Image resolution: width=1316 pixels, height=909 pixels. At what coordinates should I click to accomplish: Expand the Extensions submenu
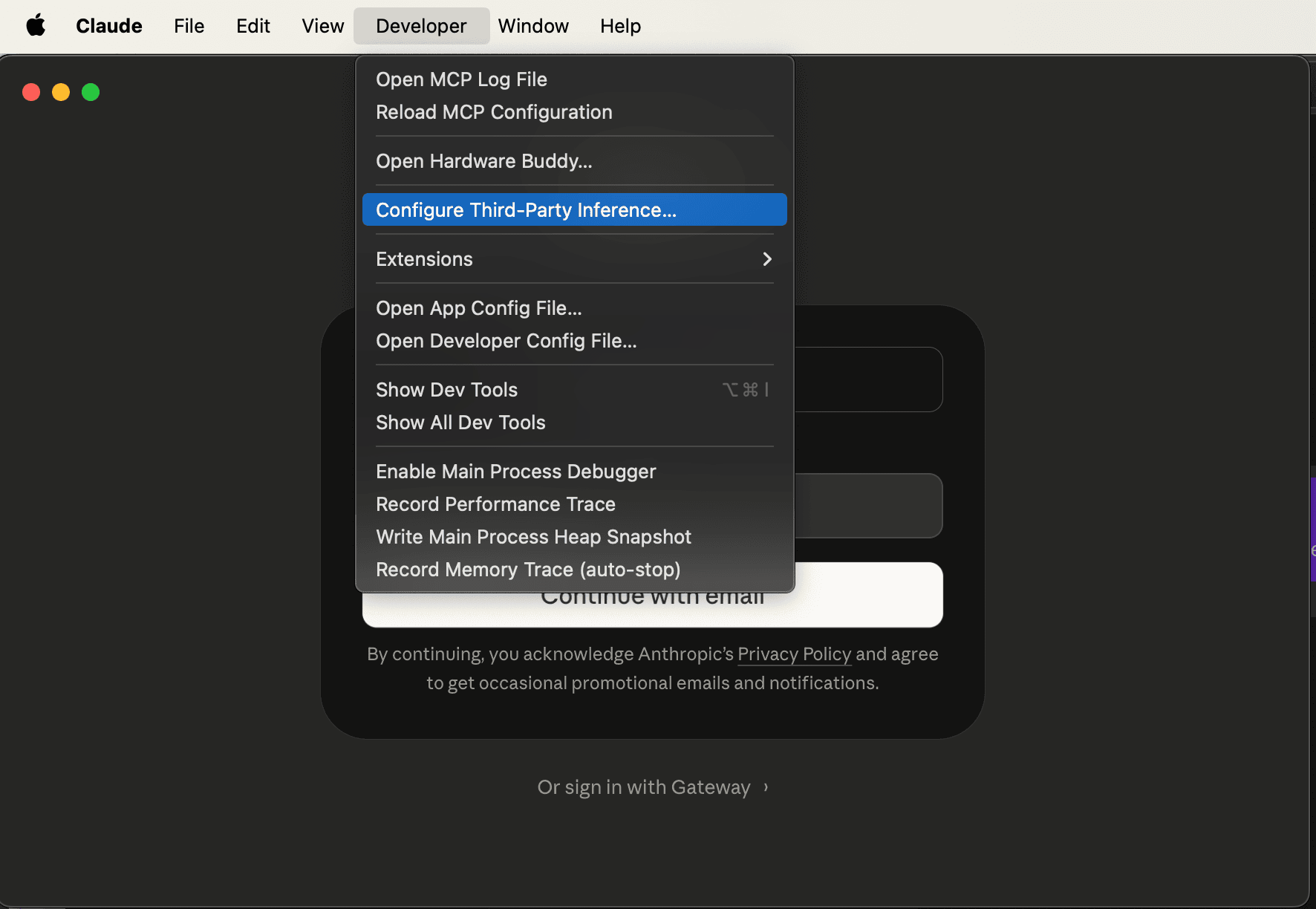tap(575, 259)
